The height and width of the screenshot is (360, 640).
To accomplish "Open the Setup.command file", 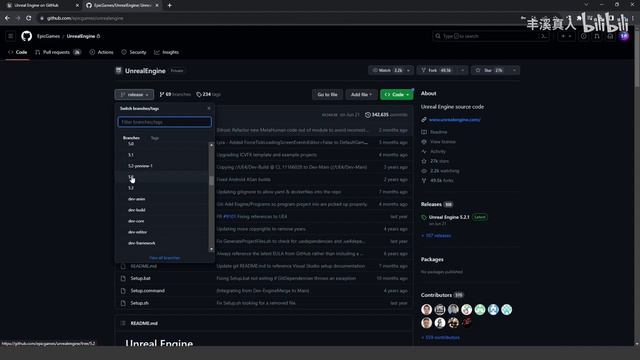I will point(148,291).
